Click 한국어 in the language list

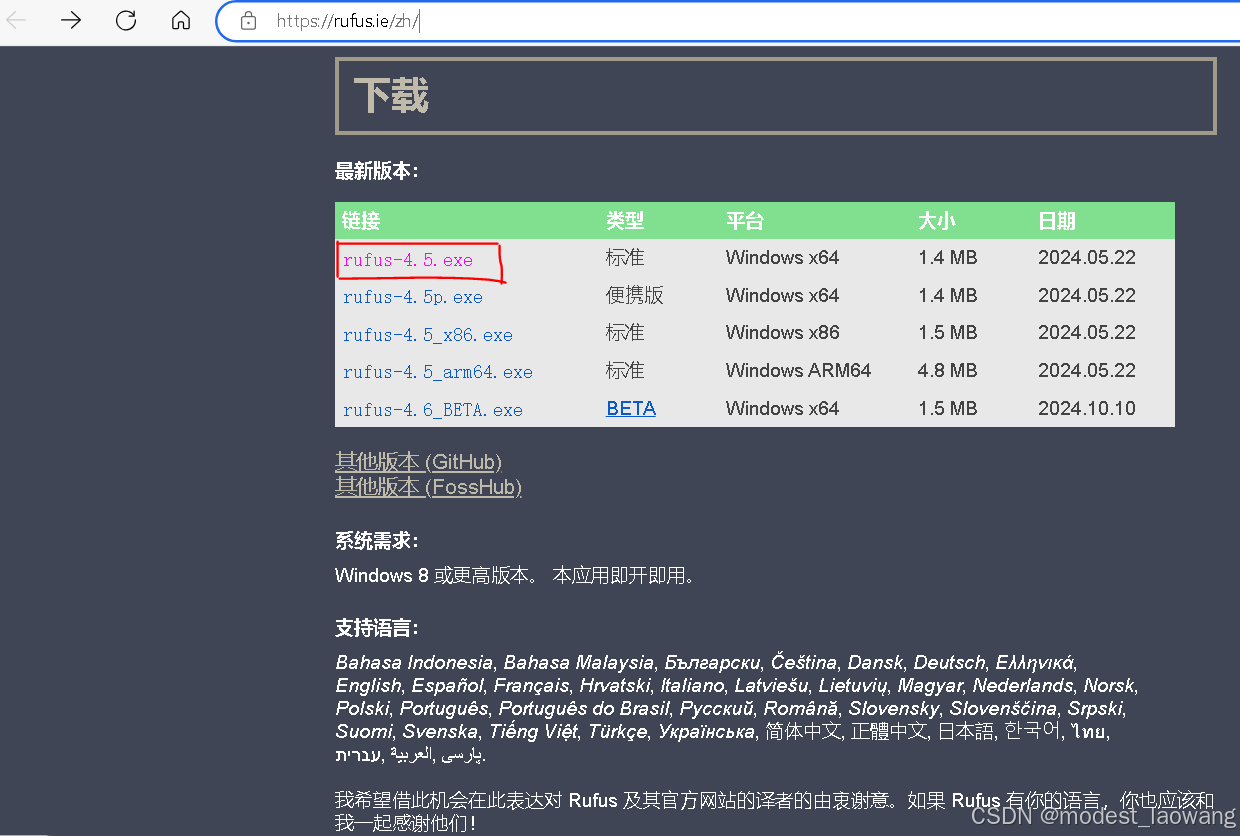(1033, 732)
